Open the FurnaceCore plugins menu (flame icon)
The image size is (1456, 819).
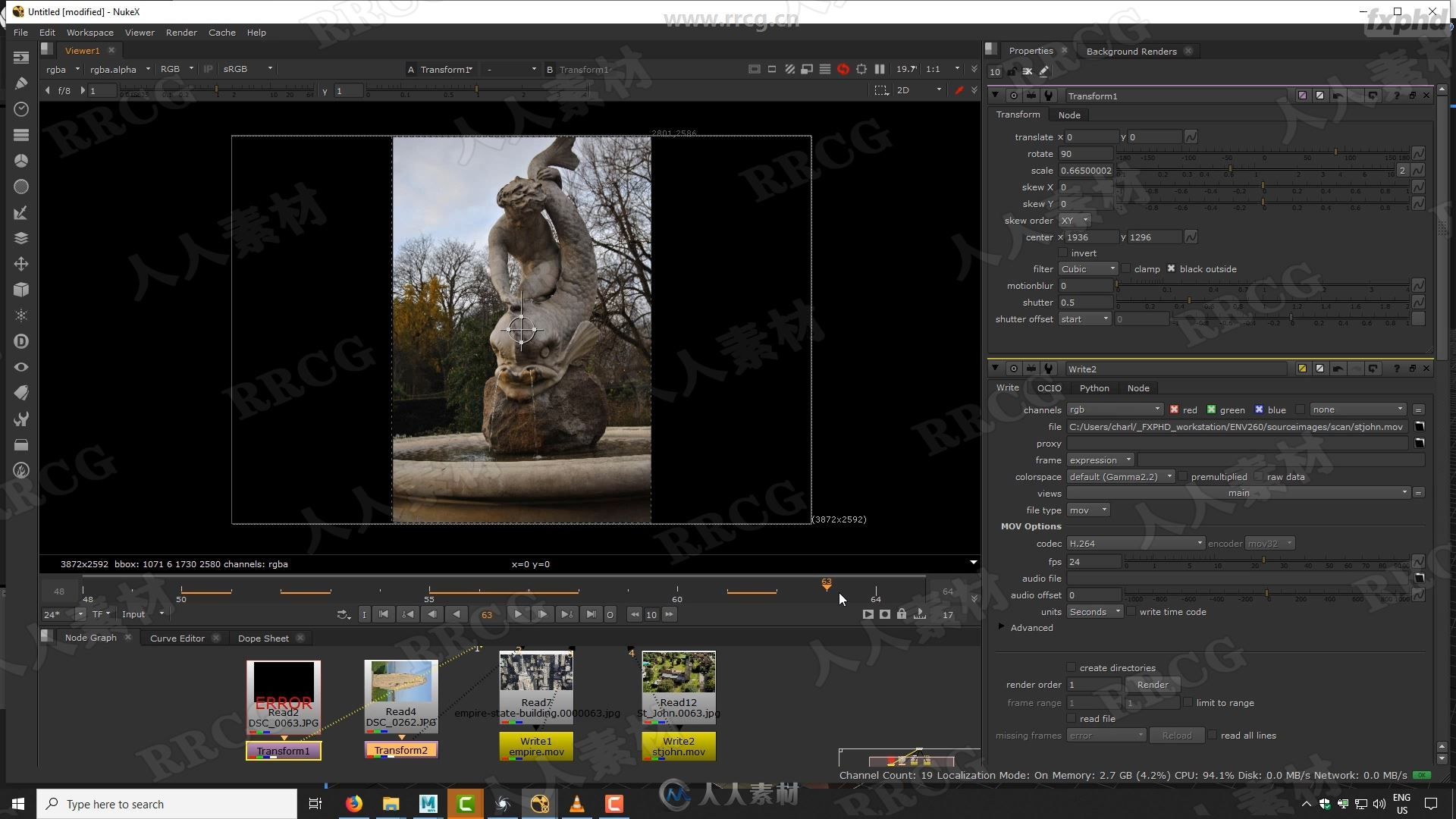pyautogui.click(x=21, y=470)
